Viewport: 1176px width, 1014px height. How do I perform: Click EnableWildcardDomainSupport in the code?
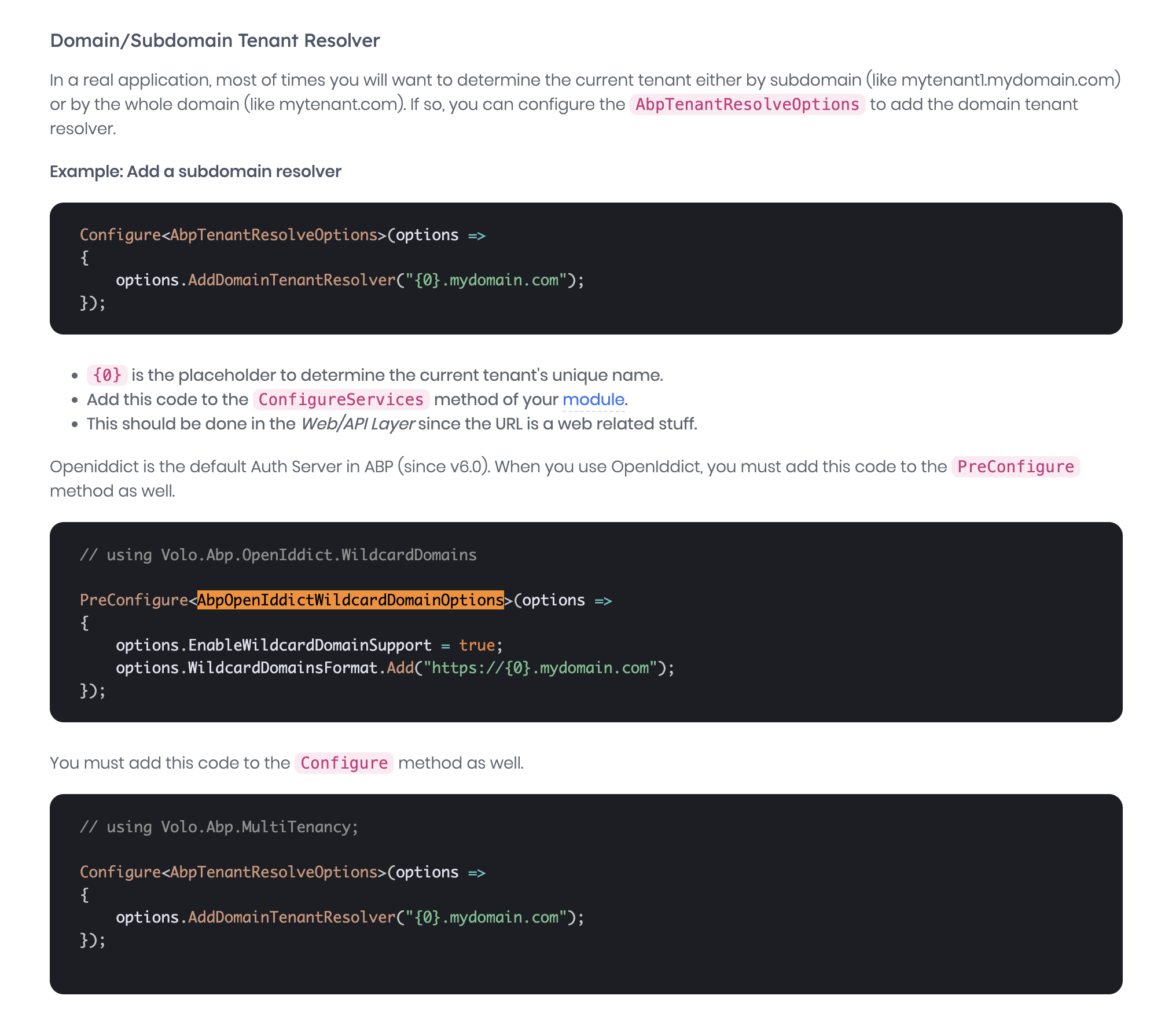(x=310, y=645)
